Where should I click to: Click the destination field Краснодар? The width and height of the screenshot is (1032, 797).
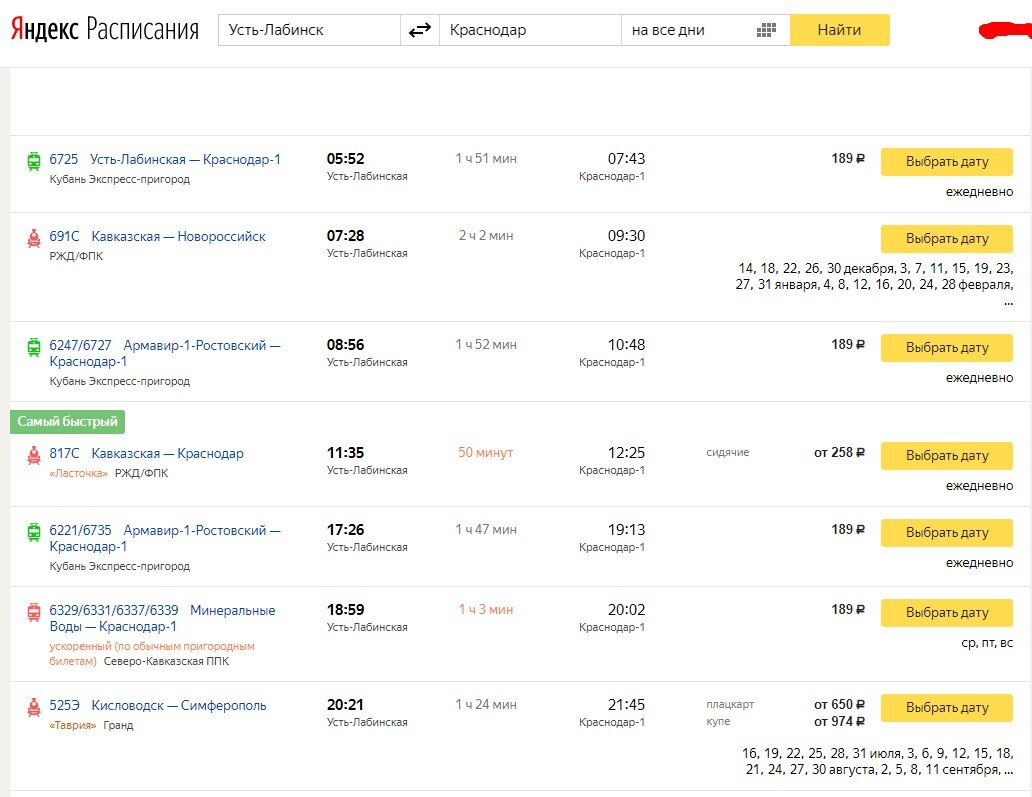pyautogui.click(x=530, y=30)
